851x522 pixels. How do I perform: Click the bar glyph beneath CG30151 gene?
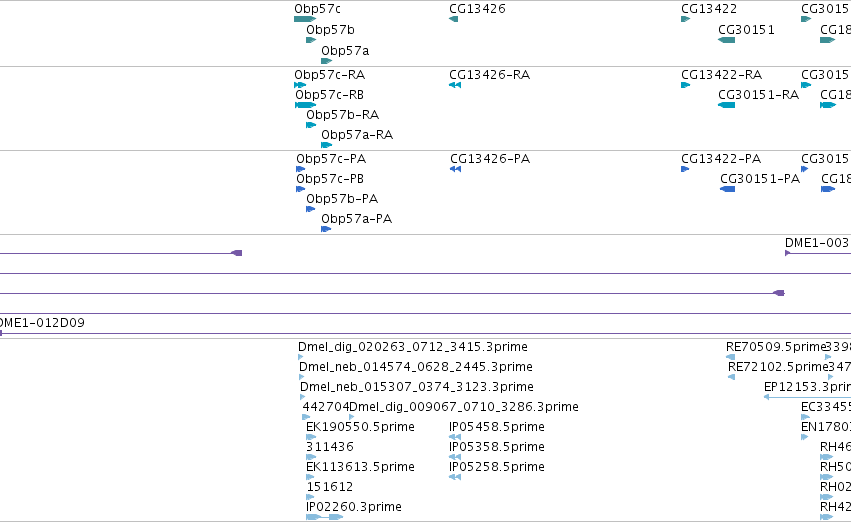[727, 40]
